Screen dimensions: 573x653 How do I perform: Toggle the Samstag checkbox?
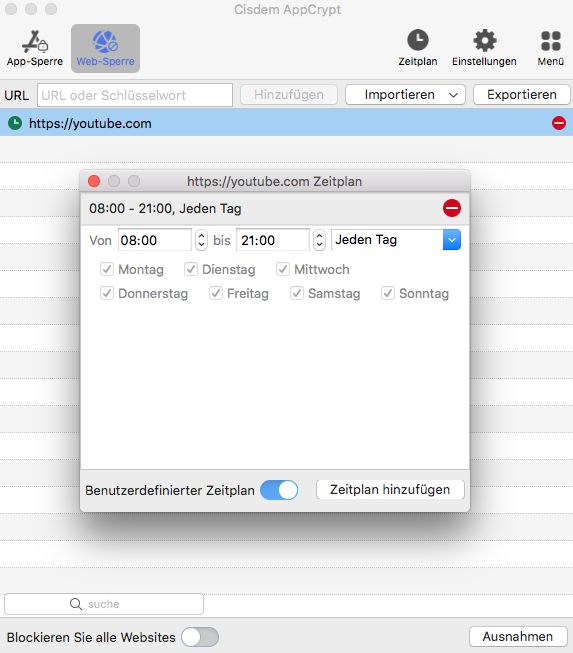pyautogui.click(x=296, y=293)
